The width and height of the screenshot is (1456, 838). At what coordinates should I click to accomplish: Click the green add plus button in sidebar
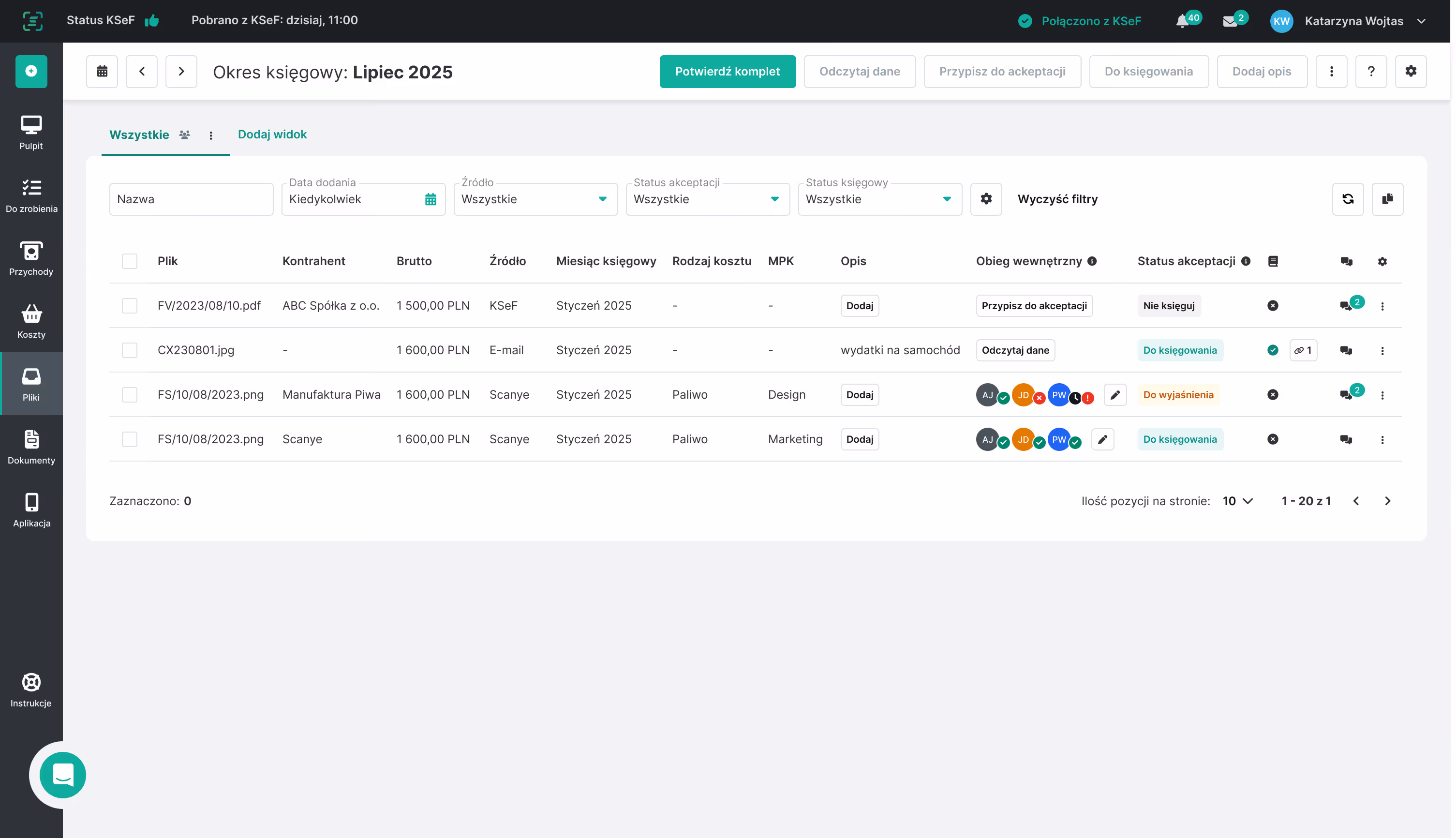point(31,72)
